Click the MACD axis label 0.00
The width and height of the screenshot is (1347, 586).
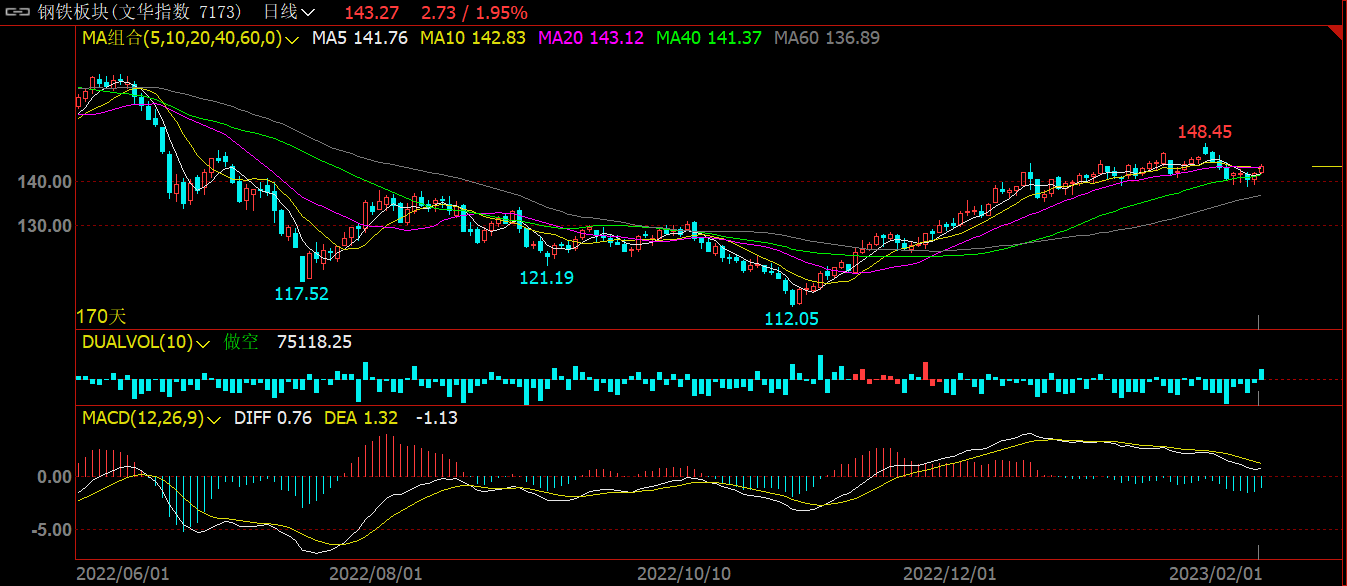[x=53, y=477]
